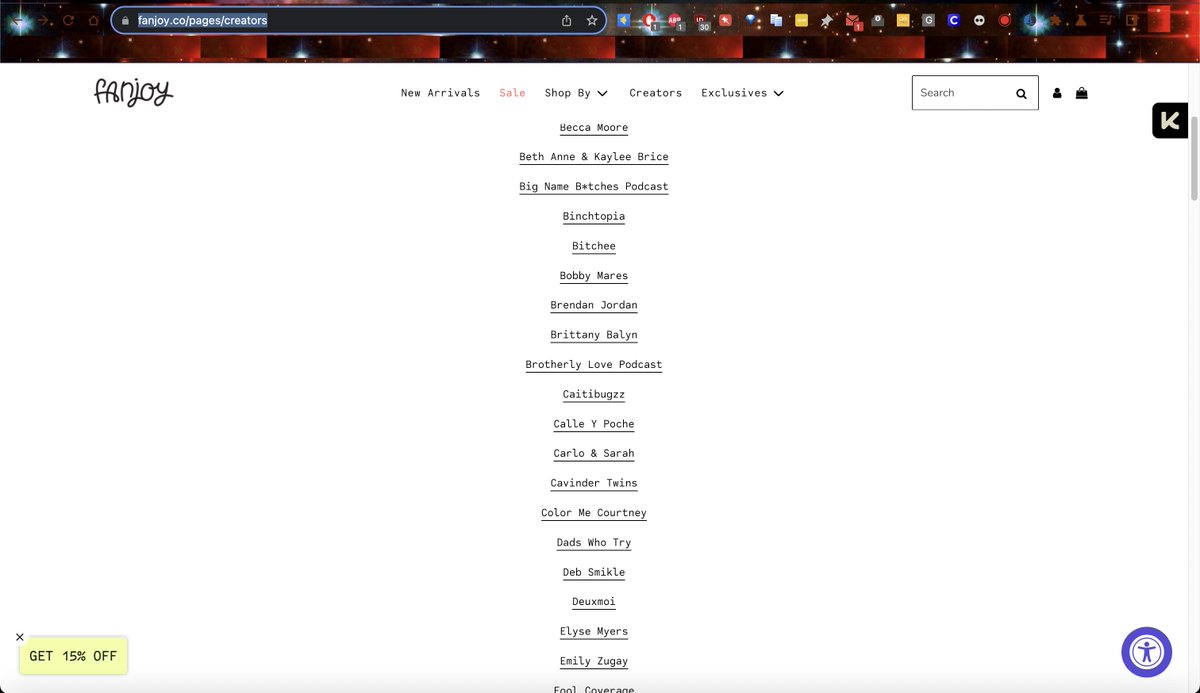Click the mail envelope extension icon
1200x693 pixels.
[x=853, y=20]
